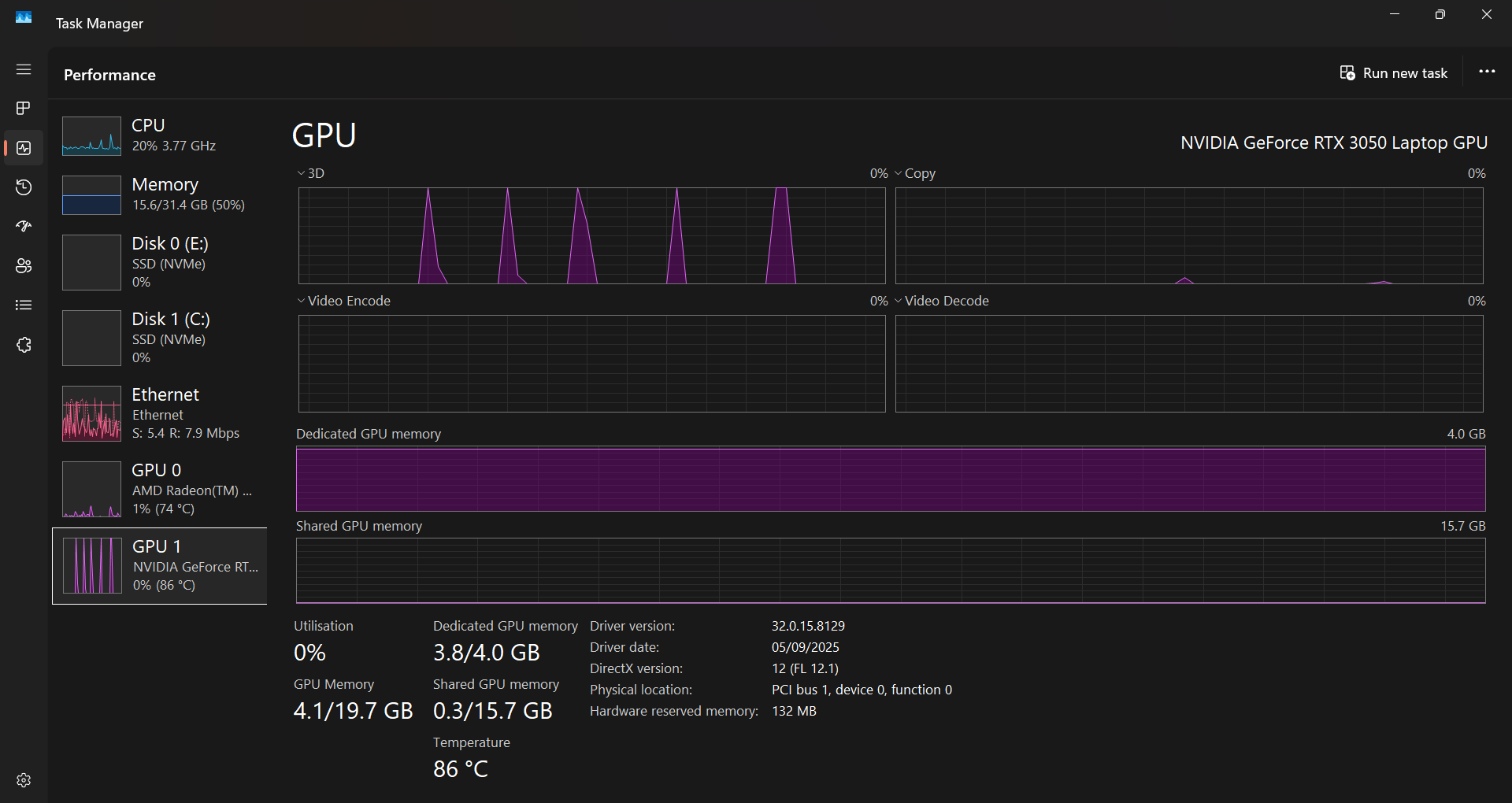Click the 3D usage graph
The height and width of the screenshot is (803, 1512).
(x=592, y=235)
